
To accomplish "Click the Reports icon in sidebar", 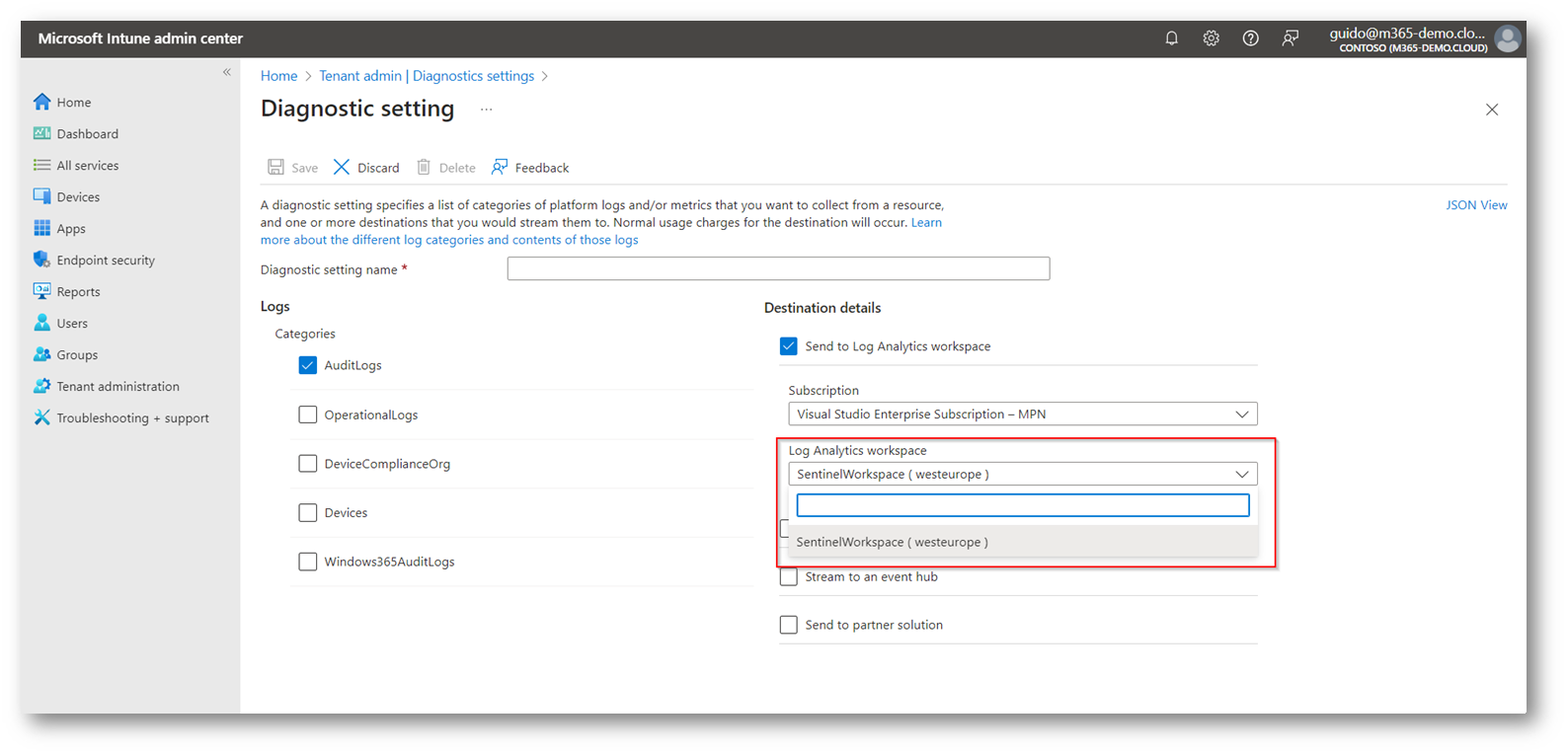I will [41, 291].
